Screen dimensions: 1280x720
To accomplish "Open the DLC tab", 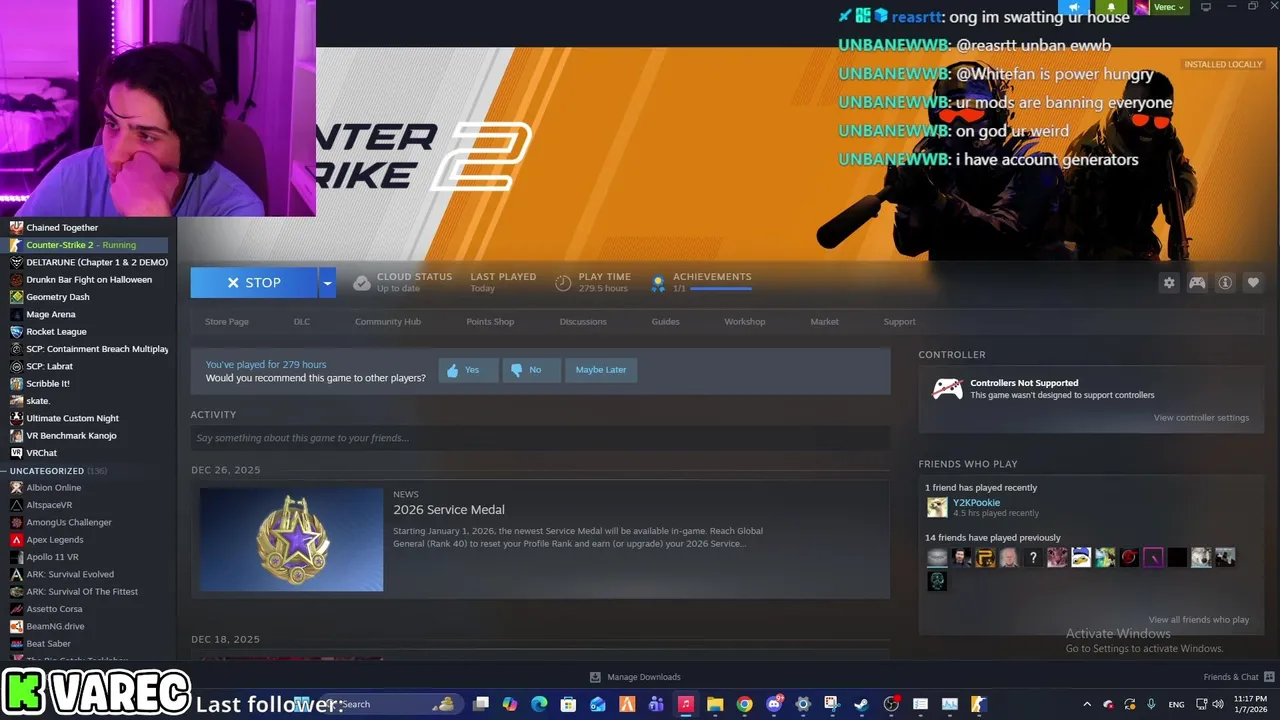I will [x=302, y=322].
